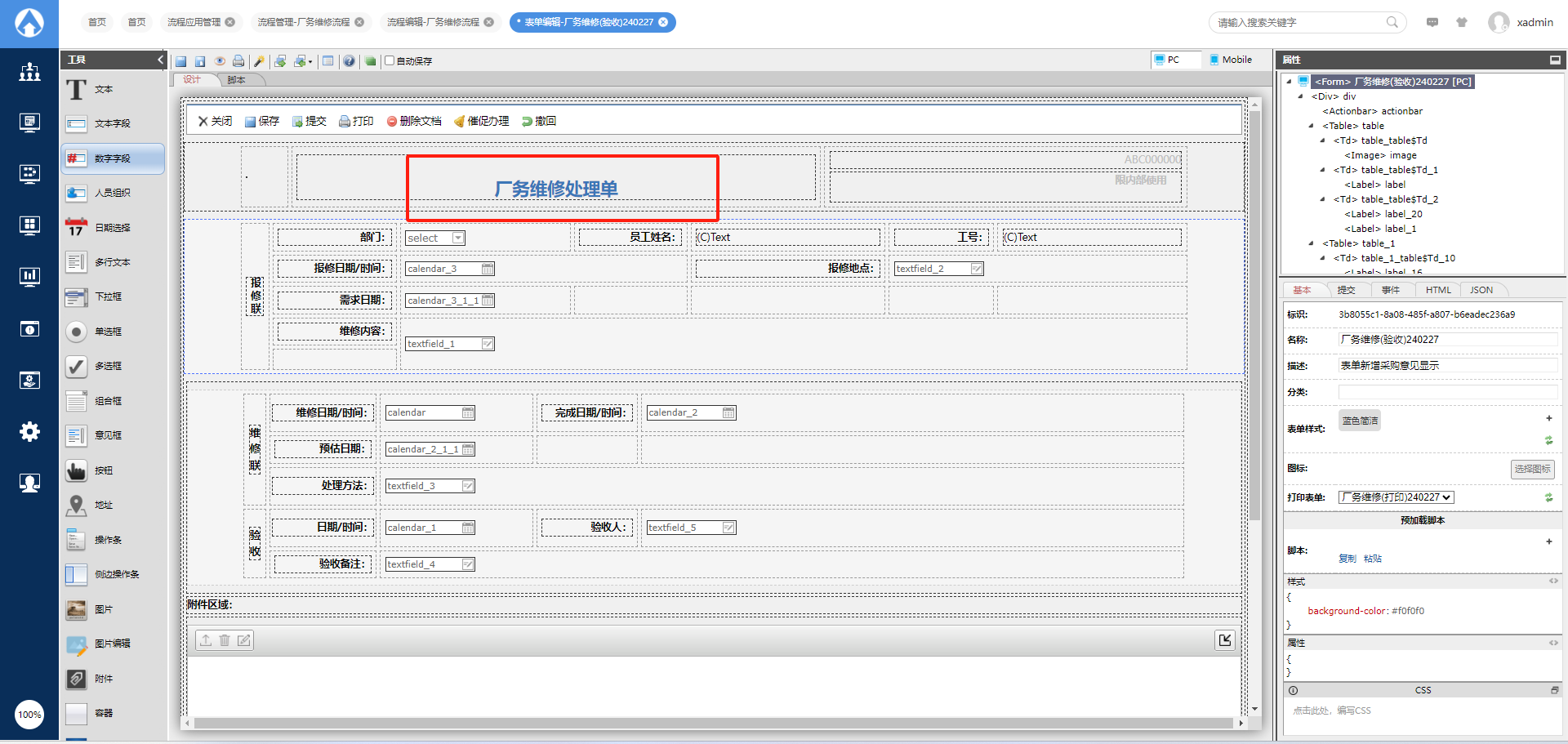Select the 多选框 checkbox tool
The image size is (1568, 744).
click(x=113, y=367)
